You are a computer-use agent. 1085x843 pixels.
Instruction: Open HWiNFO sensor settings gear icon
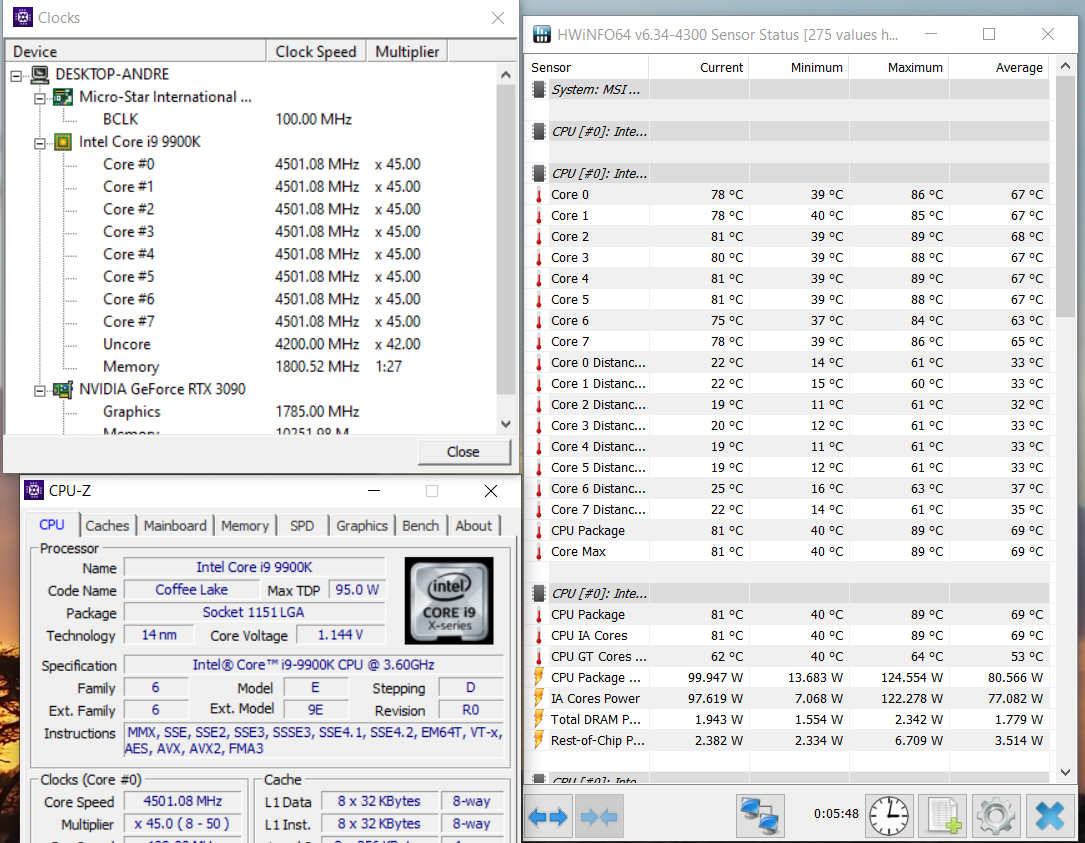coord(996,817)
